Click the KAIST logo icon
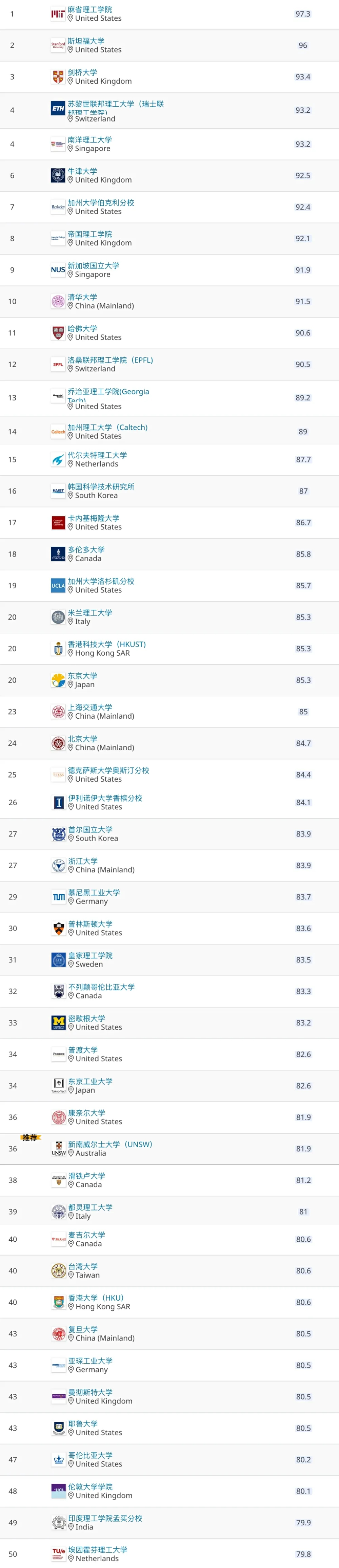The image size is (339, 1568). click(x=58, y=491)
